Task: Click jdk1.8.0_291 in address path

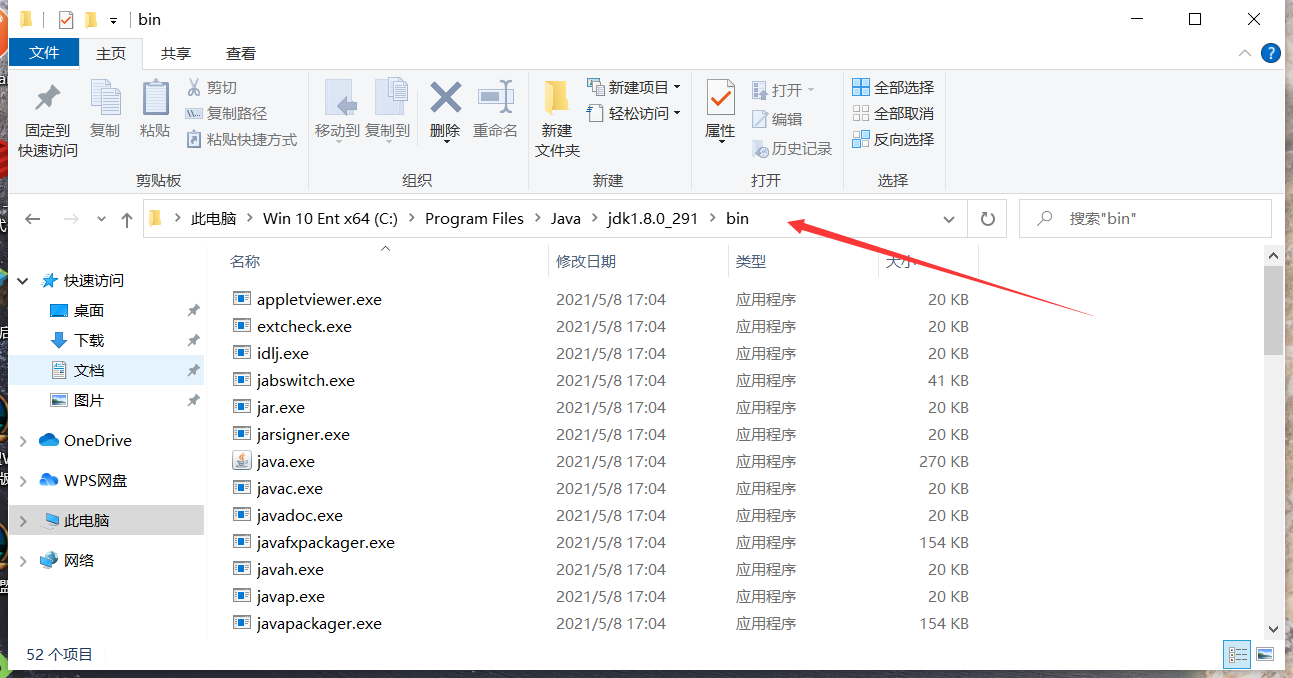Action: coord(652,219)
